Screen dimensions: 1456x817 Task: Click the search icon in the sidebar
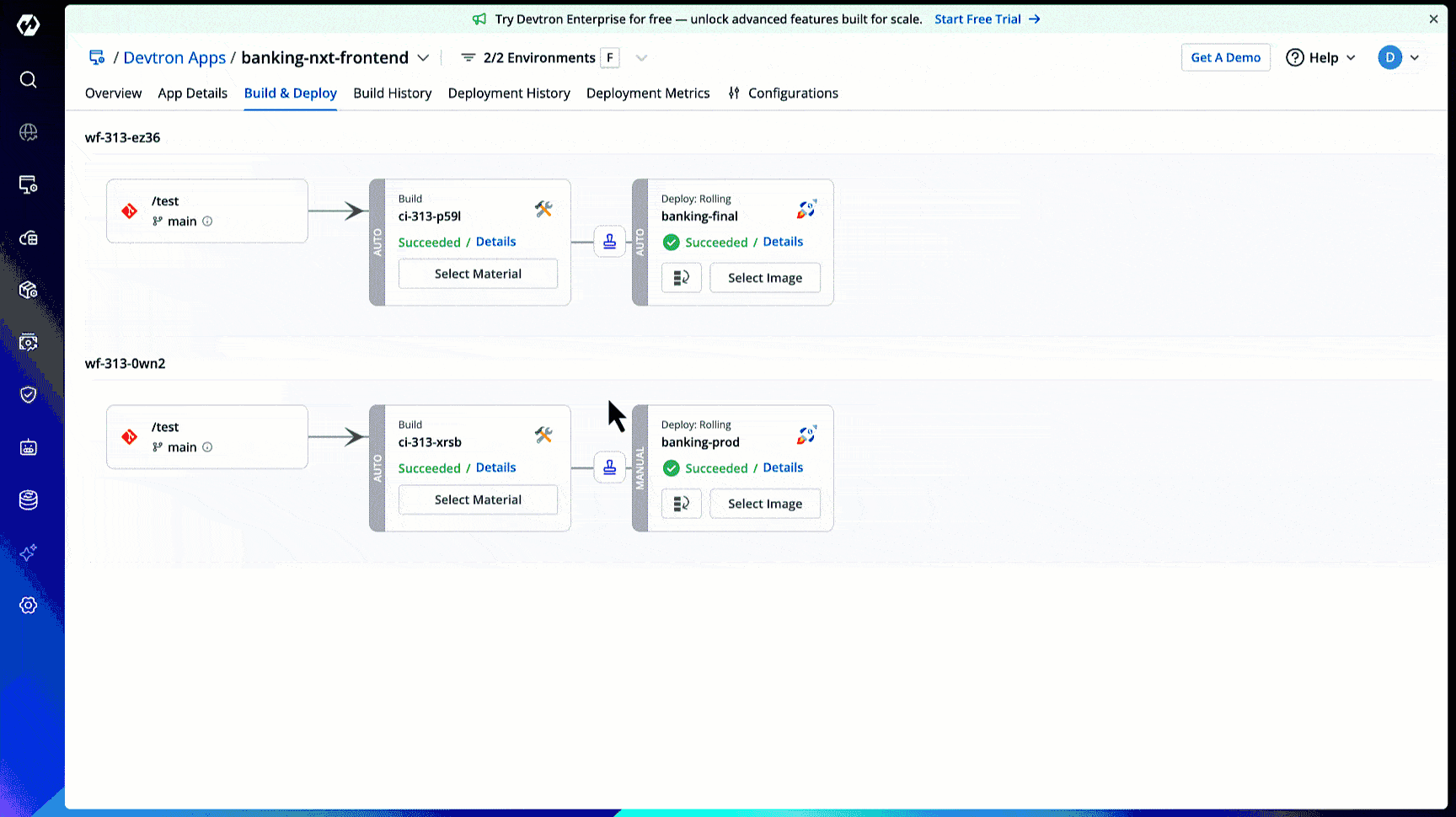(x=28, y=80)
